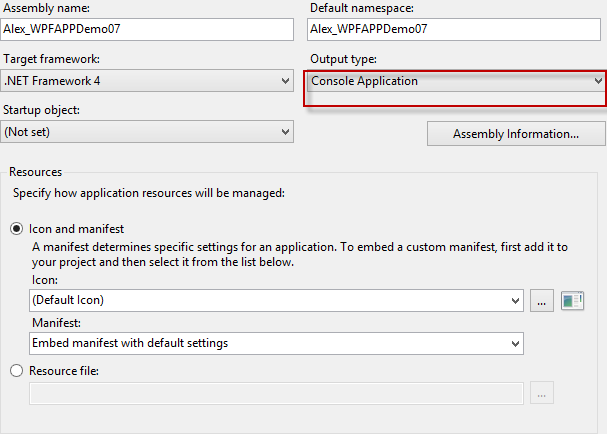Image resolution: width=607 pixels, height=434 pixels.
Task: Open the Startup object dropdown
Action: [x=147, y=132]
